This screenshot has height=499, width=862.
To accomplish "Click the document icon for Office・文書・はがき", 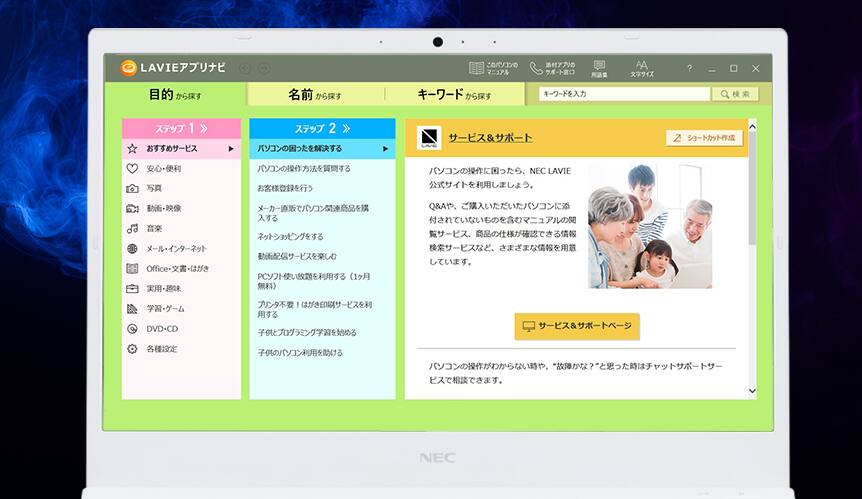I will pos(132,268).
